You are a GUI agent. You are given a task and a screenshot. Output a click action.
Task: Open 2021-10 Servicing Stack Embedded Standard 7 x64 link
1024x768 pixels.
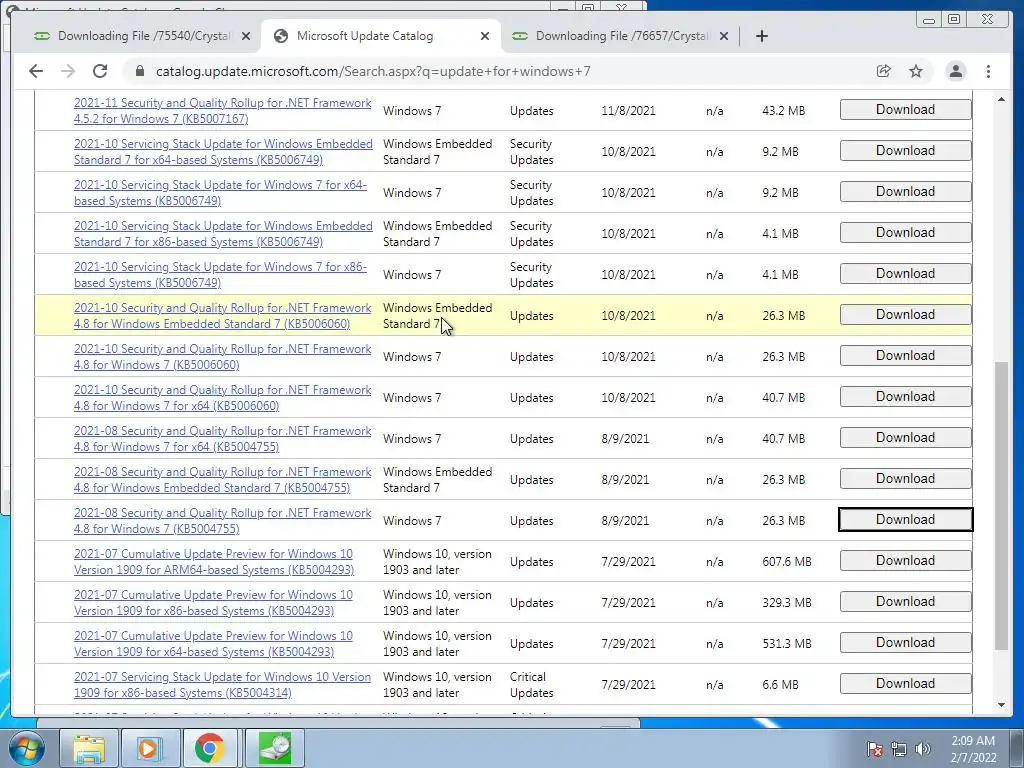[x=223, y=152]
